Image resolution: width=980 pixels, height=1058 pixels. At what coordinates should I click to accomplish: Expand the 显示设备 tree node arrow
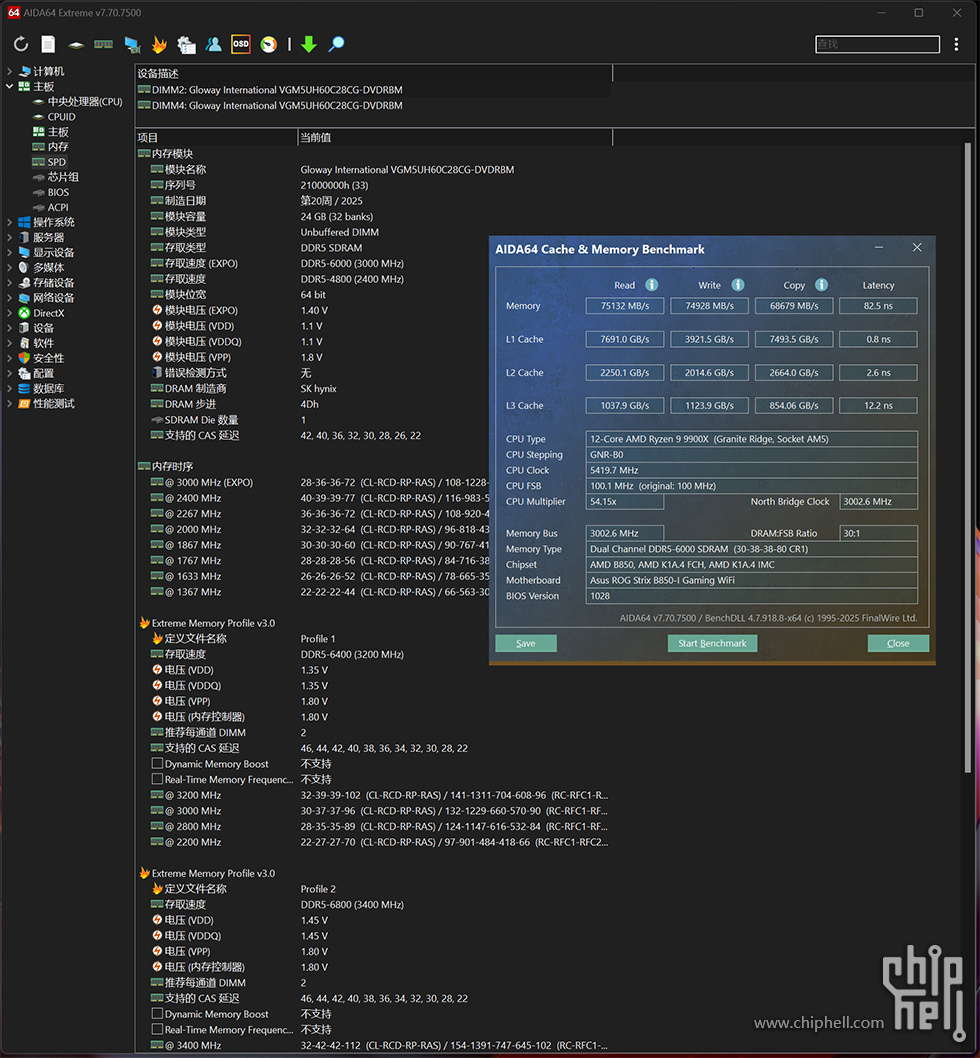(x=9, y=252)
